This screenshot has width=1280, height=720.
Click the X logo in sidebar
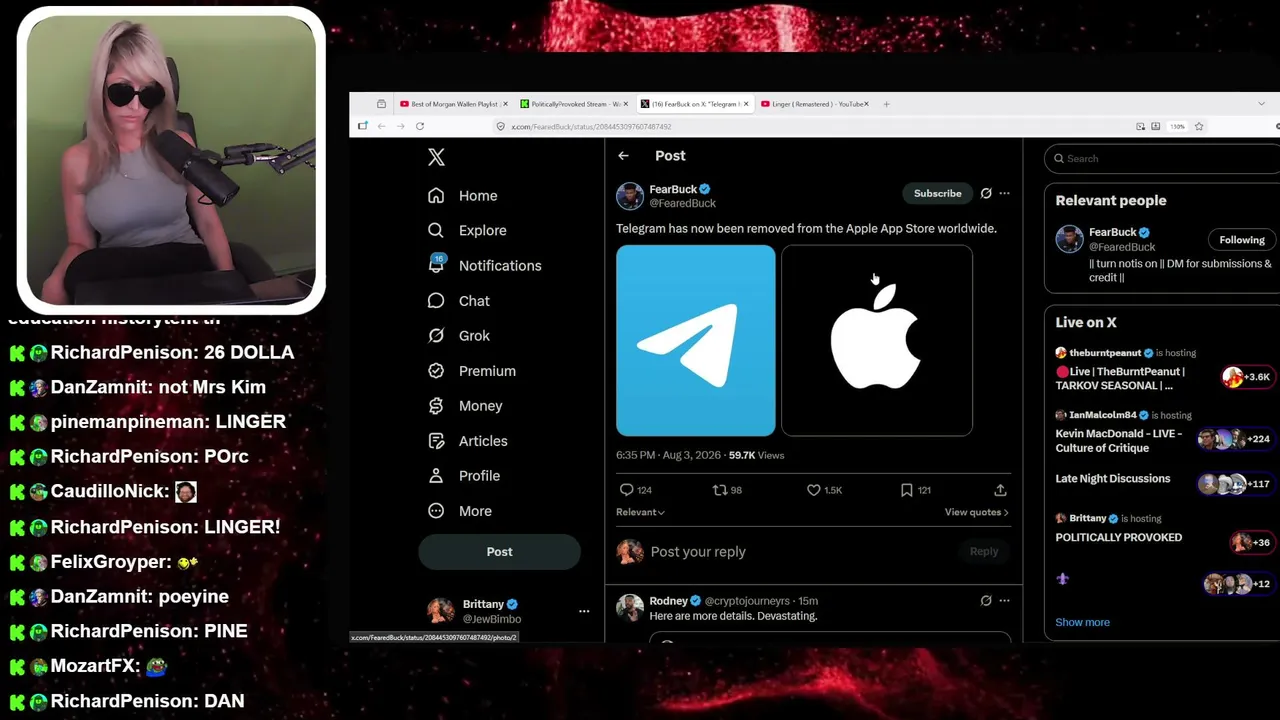(436, 157)
